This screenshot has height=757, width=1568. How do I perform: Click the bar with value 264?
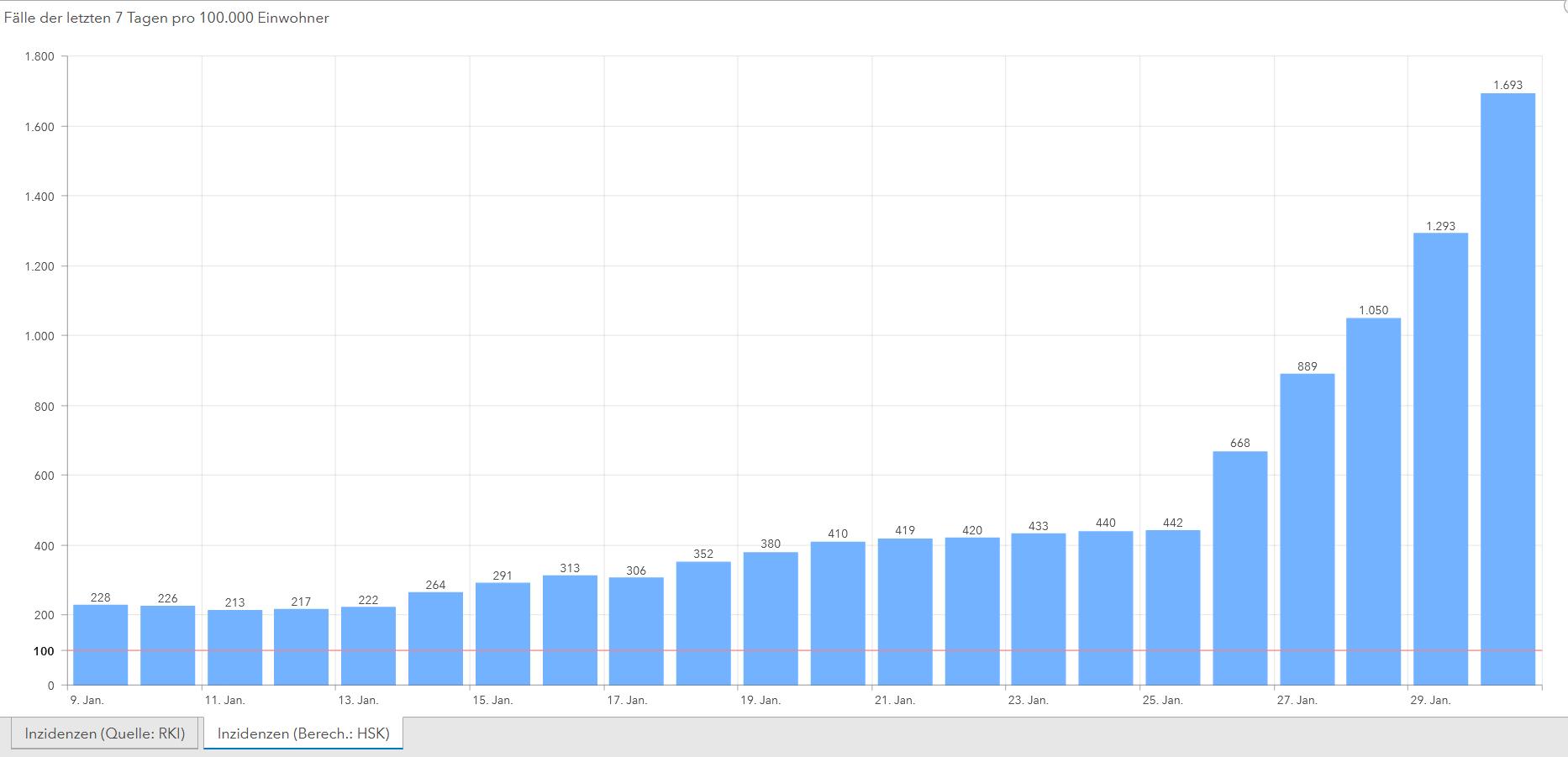435,639
